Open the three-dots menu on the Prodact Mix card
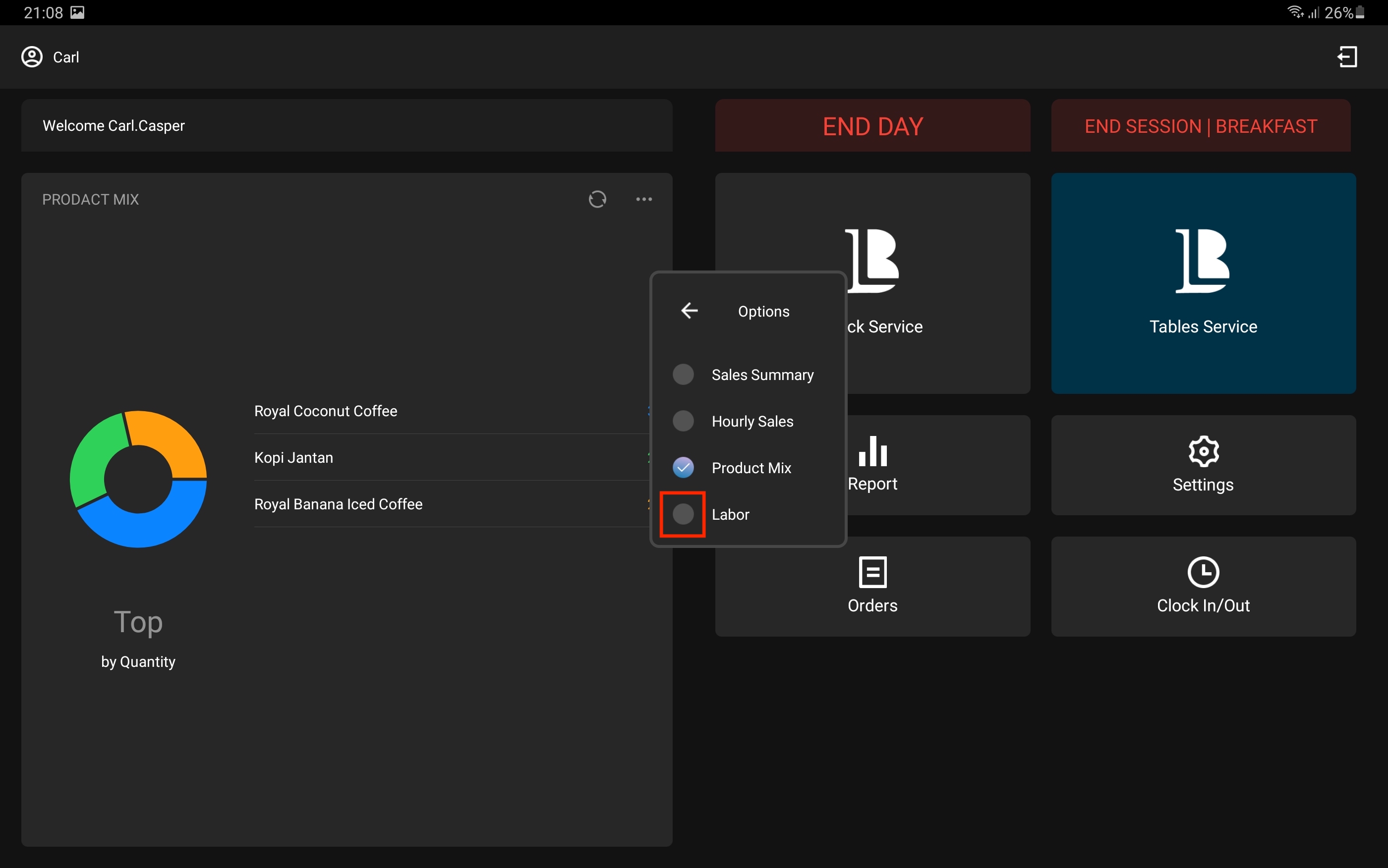The image size is (1388, 868). (x=644, y=199)
